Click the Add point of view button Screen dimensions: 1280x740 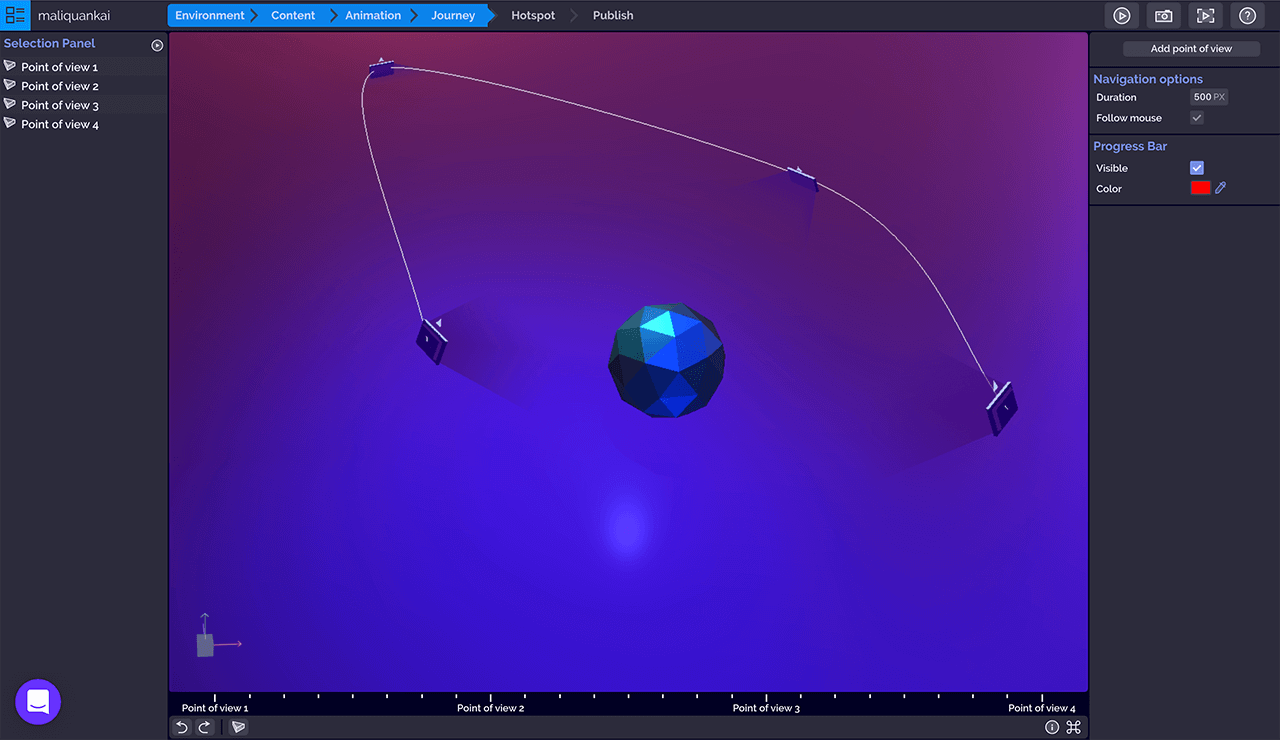tap(1191, 49)
